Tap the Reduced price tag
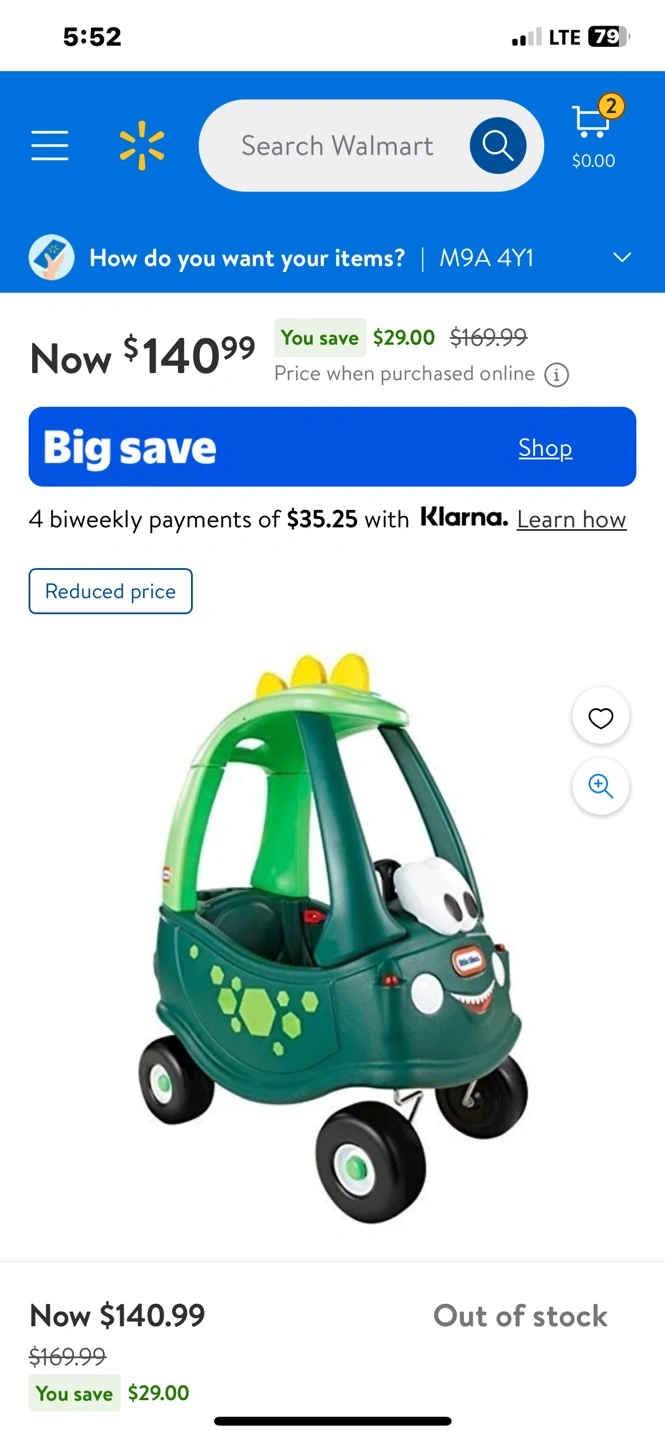 pyautogui.click(x=111, y=591)
